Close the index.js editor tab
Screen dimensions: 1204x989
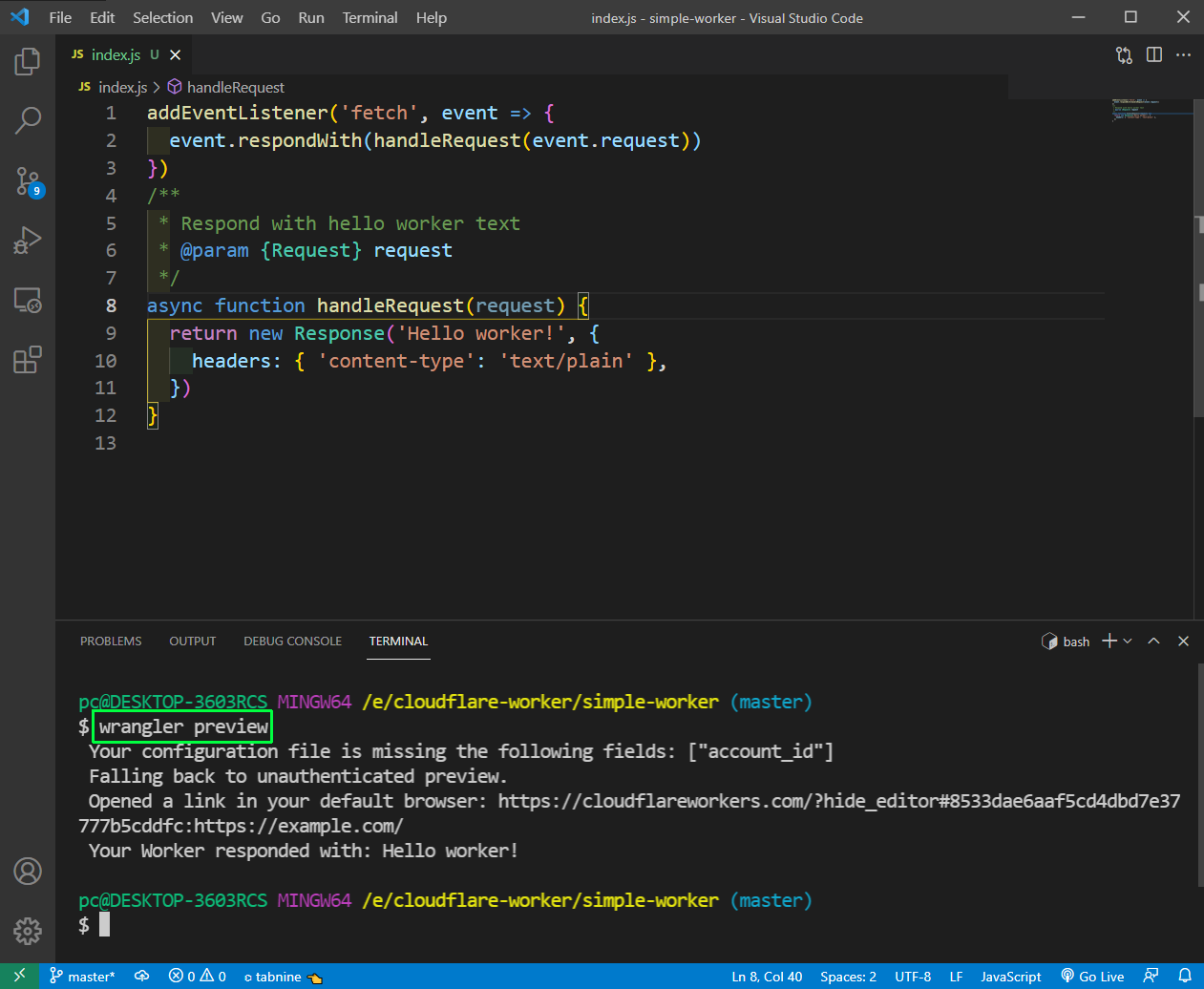[176, 55]
